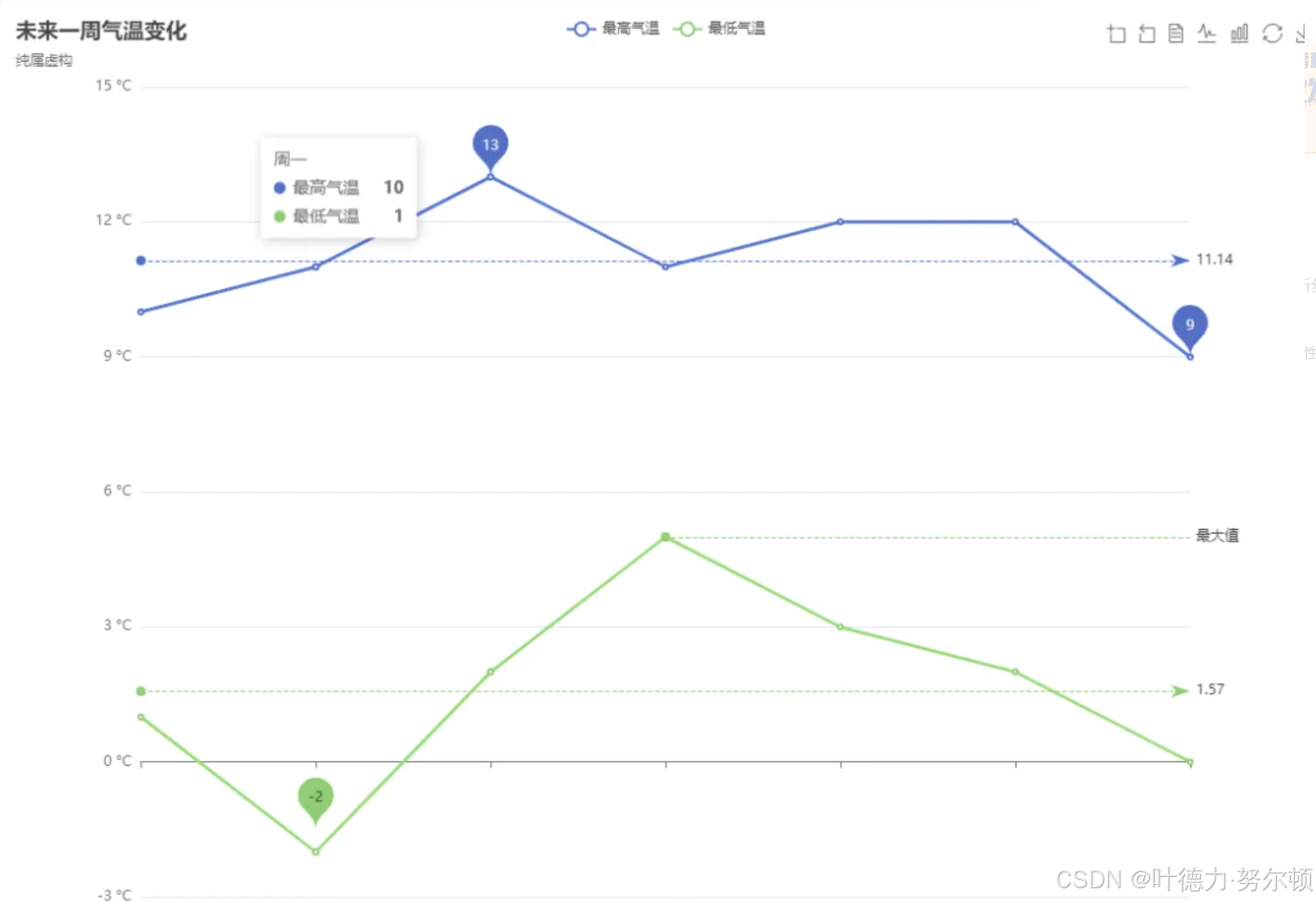The height and width of the screenshot is (902, 1316).
Task: Click the -2 minimum value bubble
Action: tap(315, 797)
